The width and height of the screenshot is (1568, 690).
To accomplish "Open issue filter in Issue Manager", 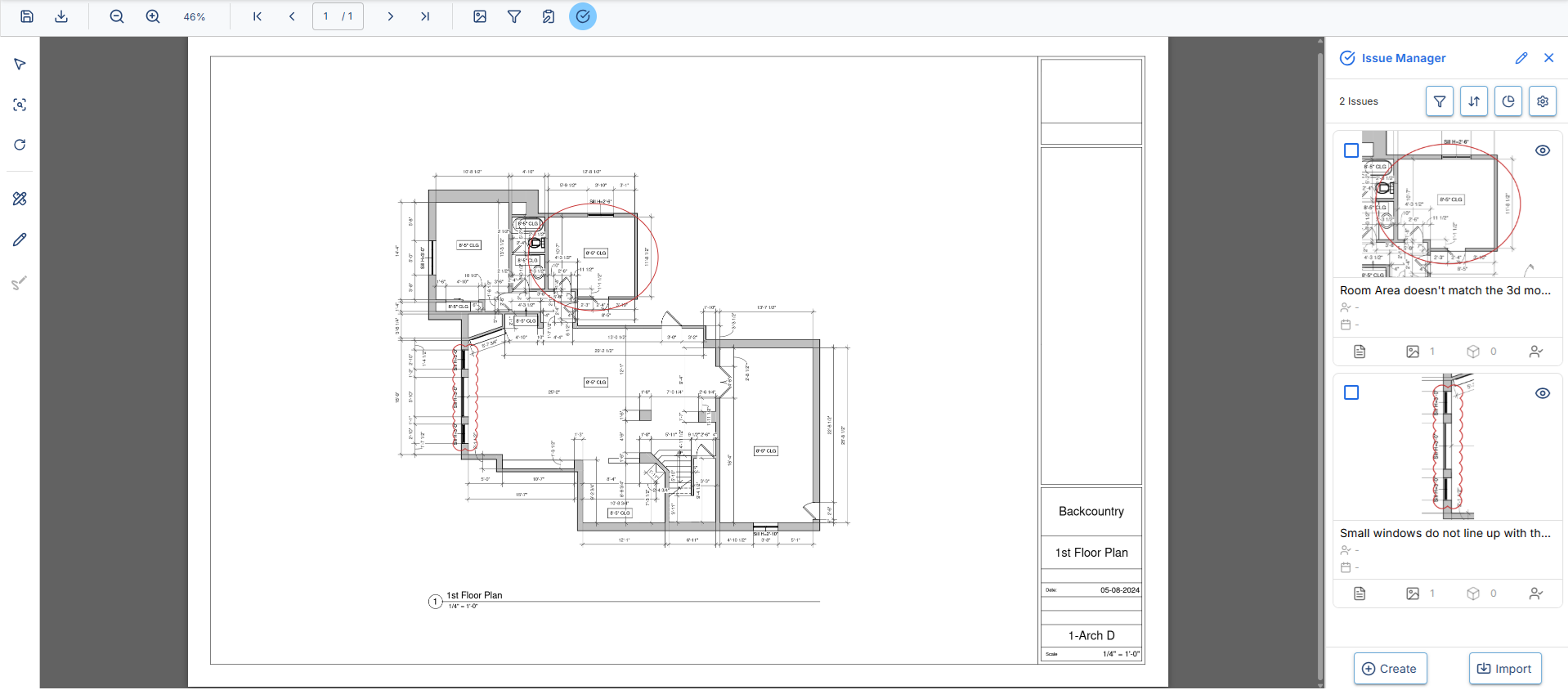I will tap(1440, 101).
